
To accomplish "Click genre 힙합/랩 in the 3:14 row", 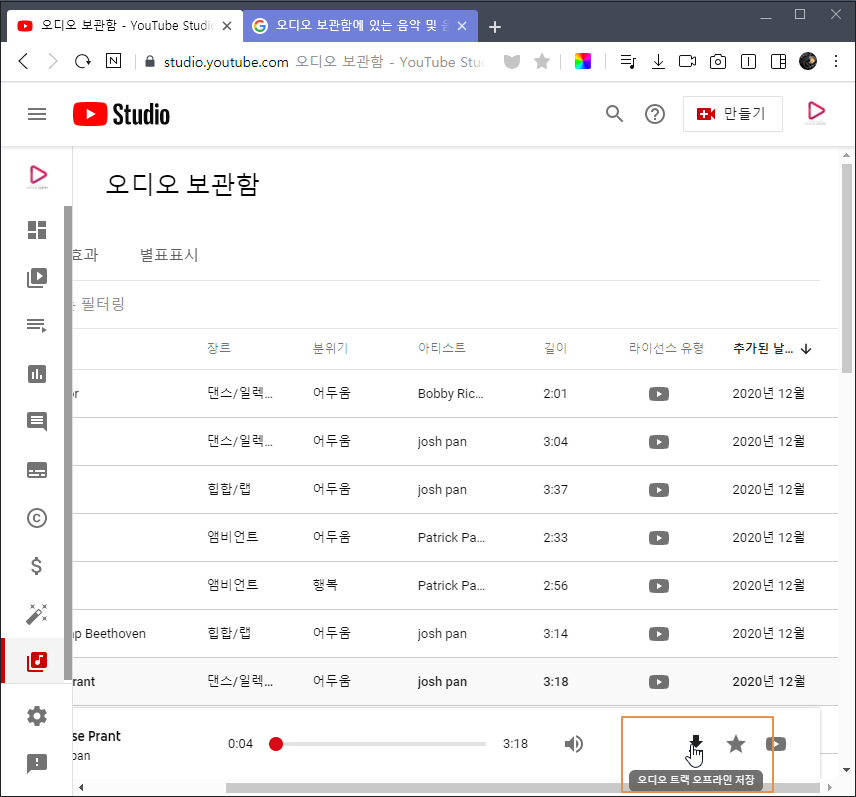I will pos(229,633).
